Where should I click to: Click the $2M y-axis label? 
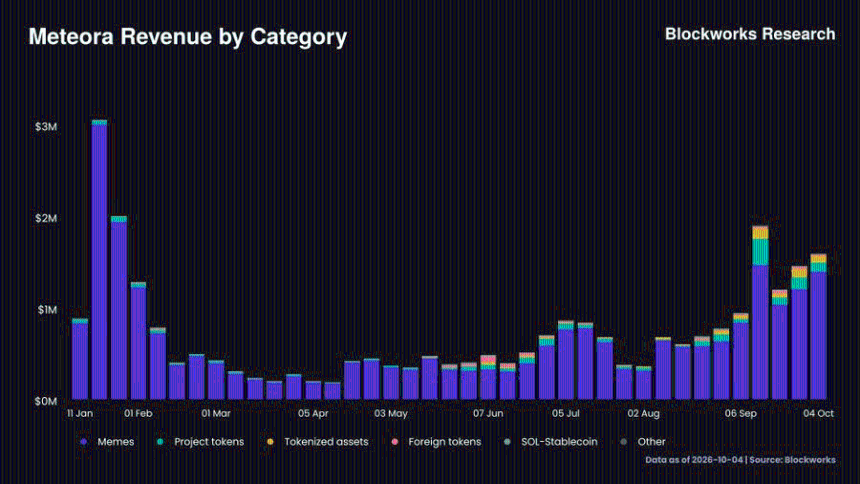coord(46,218)
